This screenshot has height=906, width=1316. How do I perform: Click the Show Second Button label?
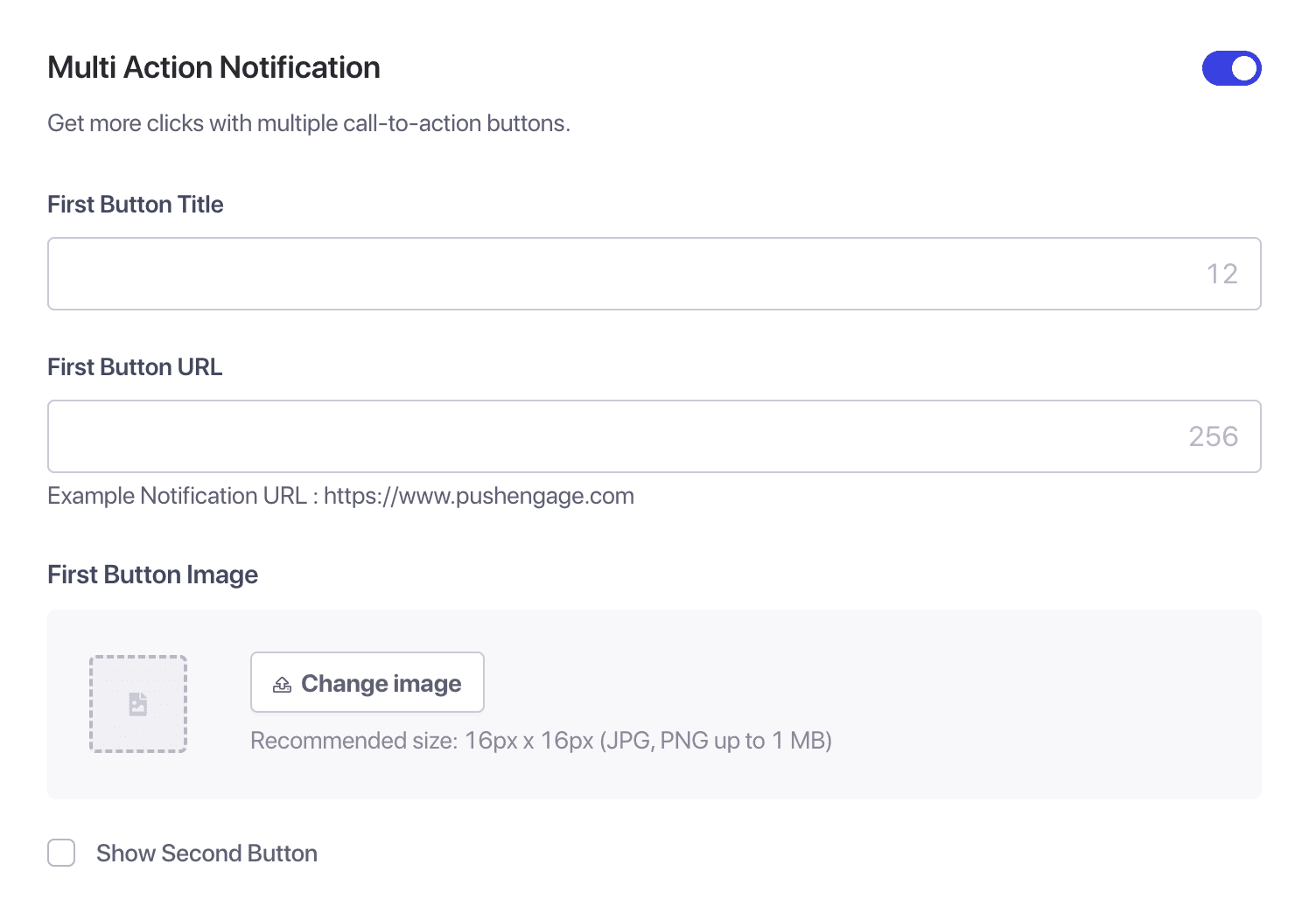point(206,854)
